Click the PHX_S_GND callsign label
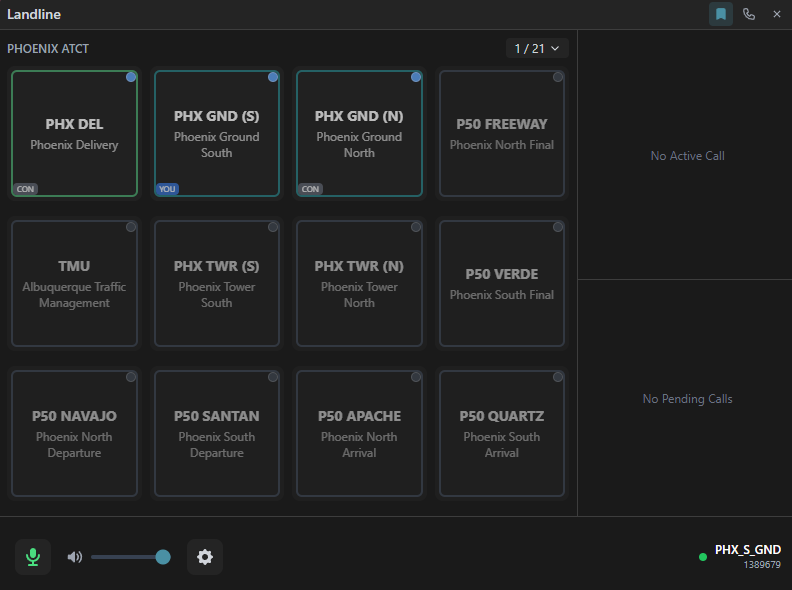 click(747, 550)
